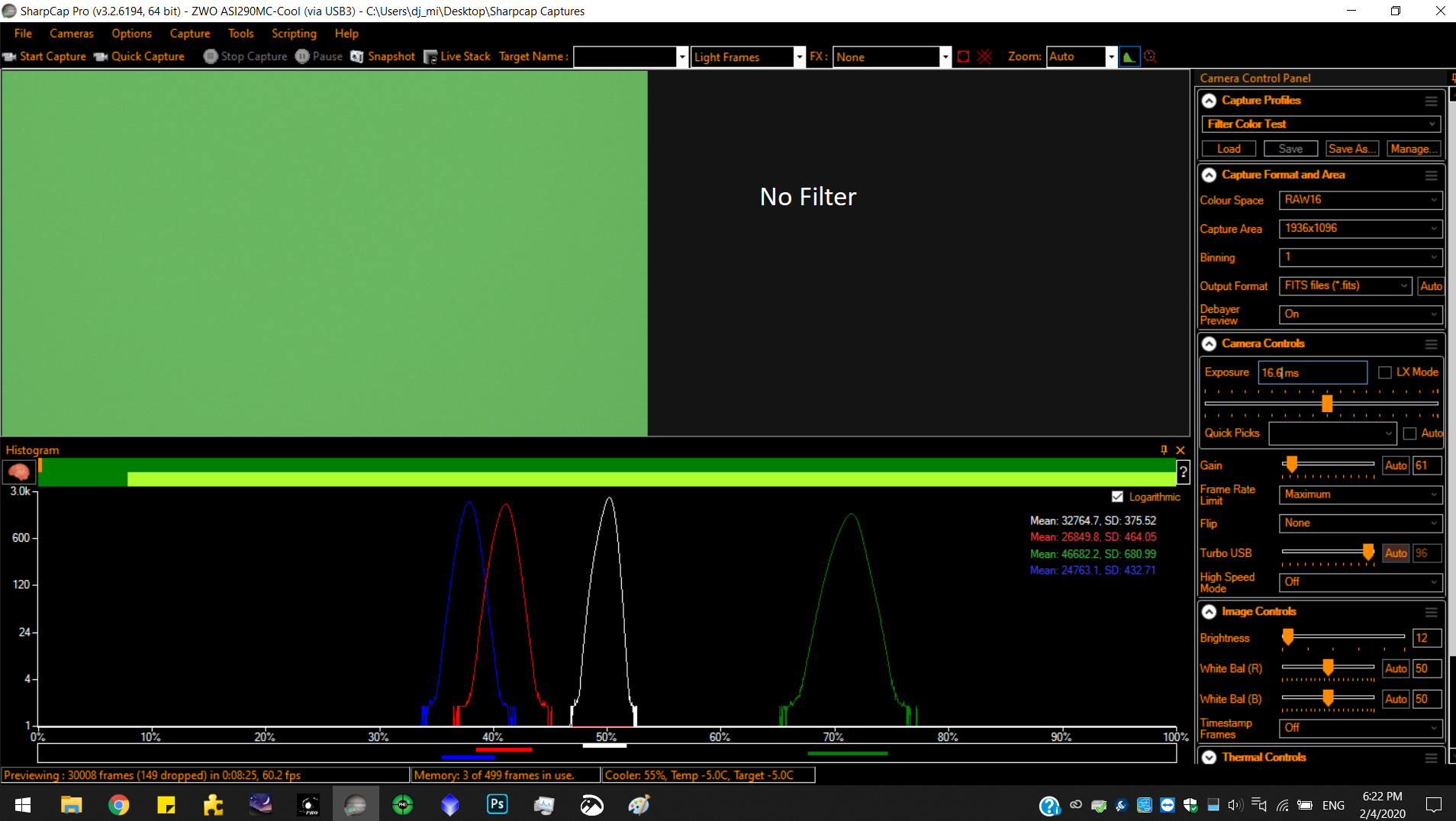Image resolution: width=1456 pixels, height=821 pixels.
Task: Click into the Exposure value field
Action: click(1312, 372)
